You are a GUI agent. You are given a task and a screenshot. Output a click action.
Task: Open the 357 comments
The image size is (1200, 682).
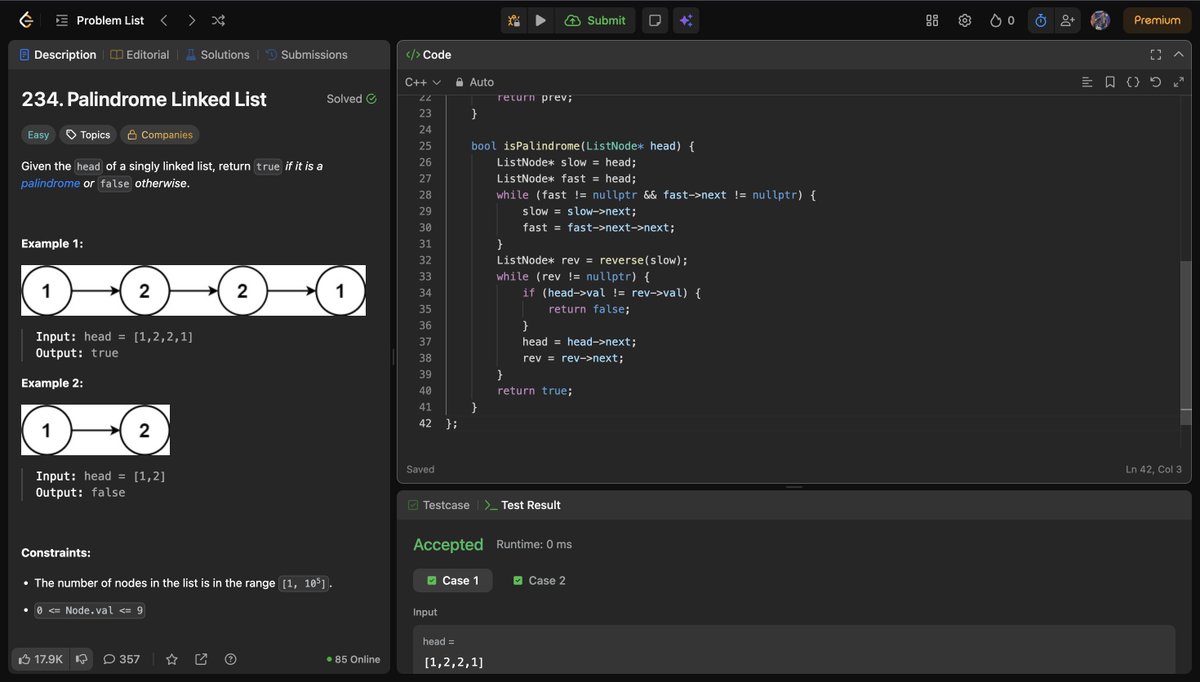(122, 659)
